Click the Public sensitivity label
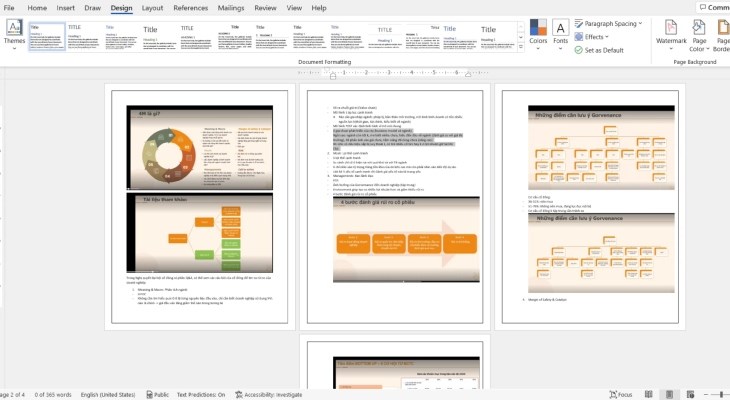Viewport: 730px width, 400px height. 157,394
